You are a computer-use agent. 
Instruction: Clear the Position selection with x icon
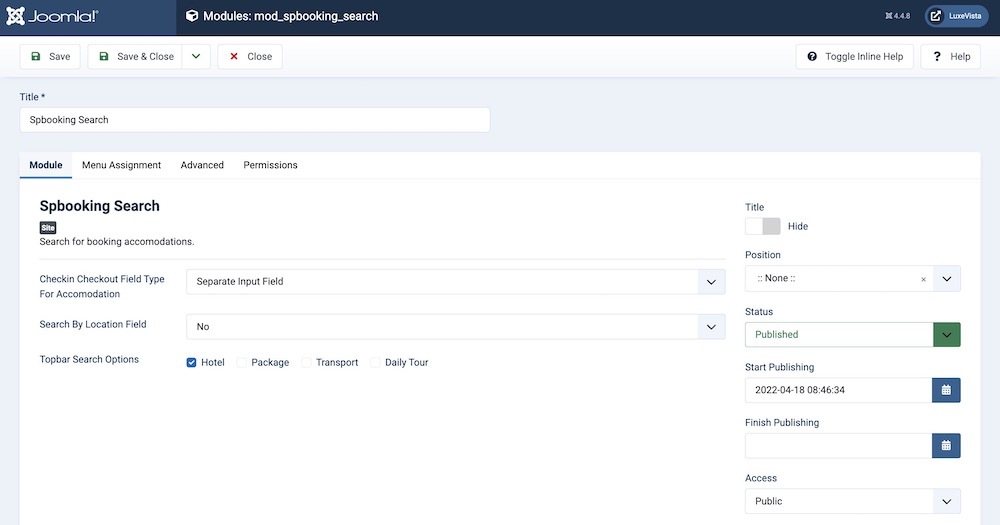923,279
